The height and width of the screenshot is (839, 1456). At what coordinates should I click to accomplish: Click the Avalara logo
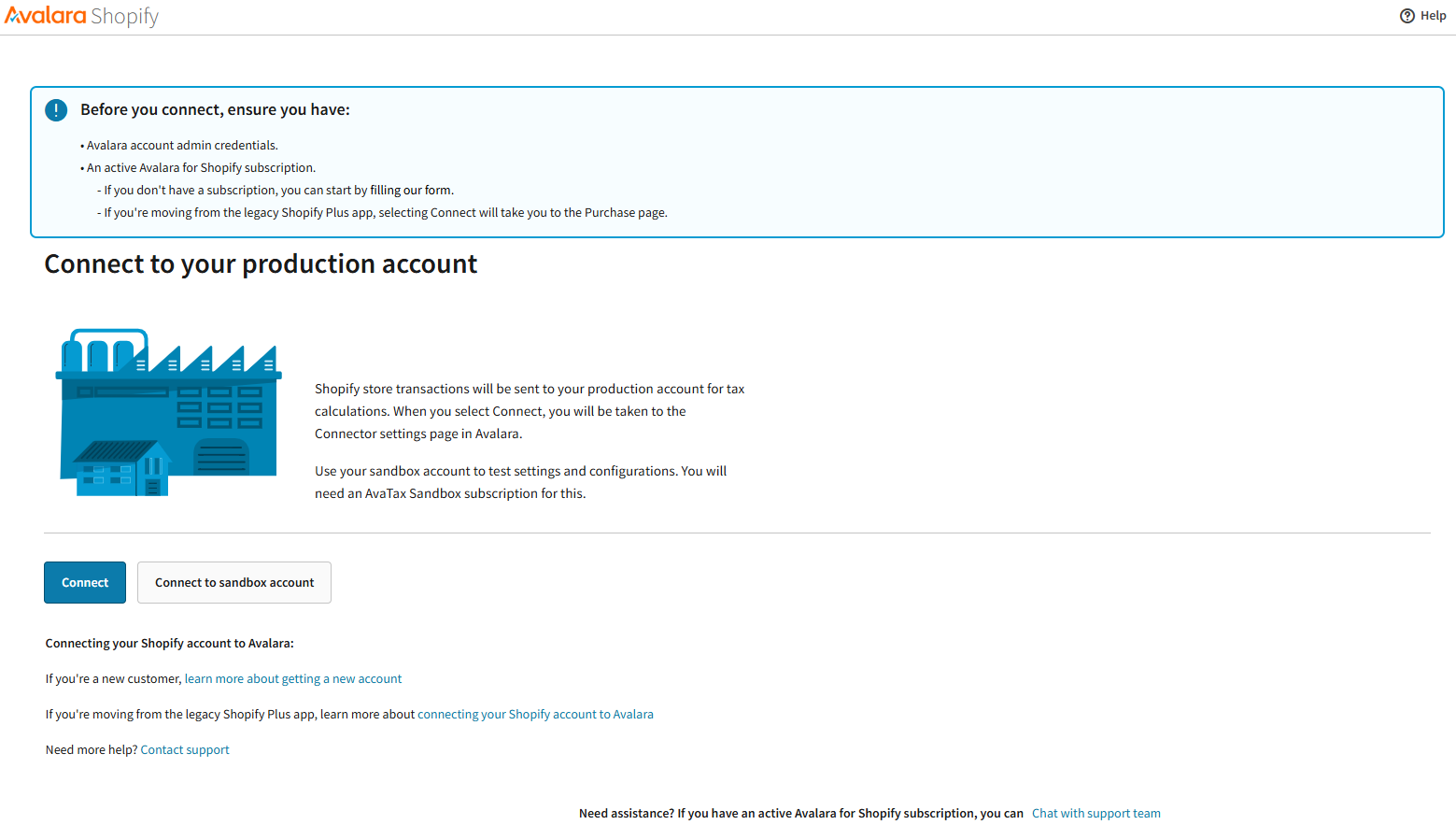point(46,16)
